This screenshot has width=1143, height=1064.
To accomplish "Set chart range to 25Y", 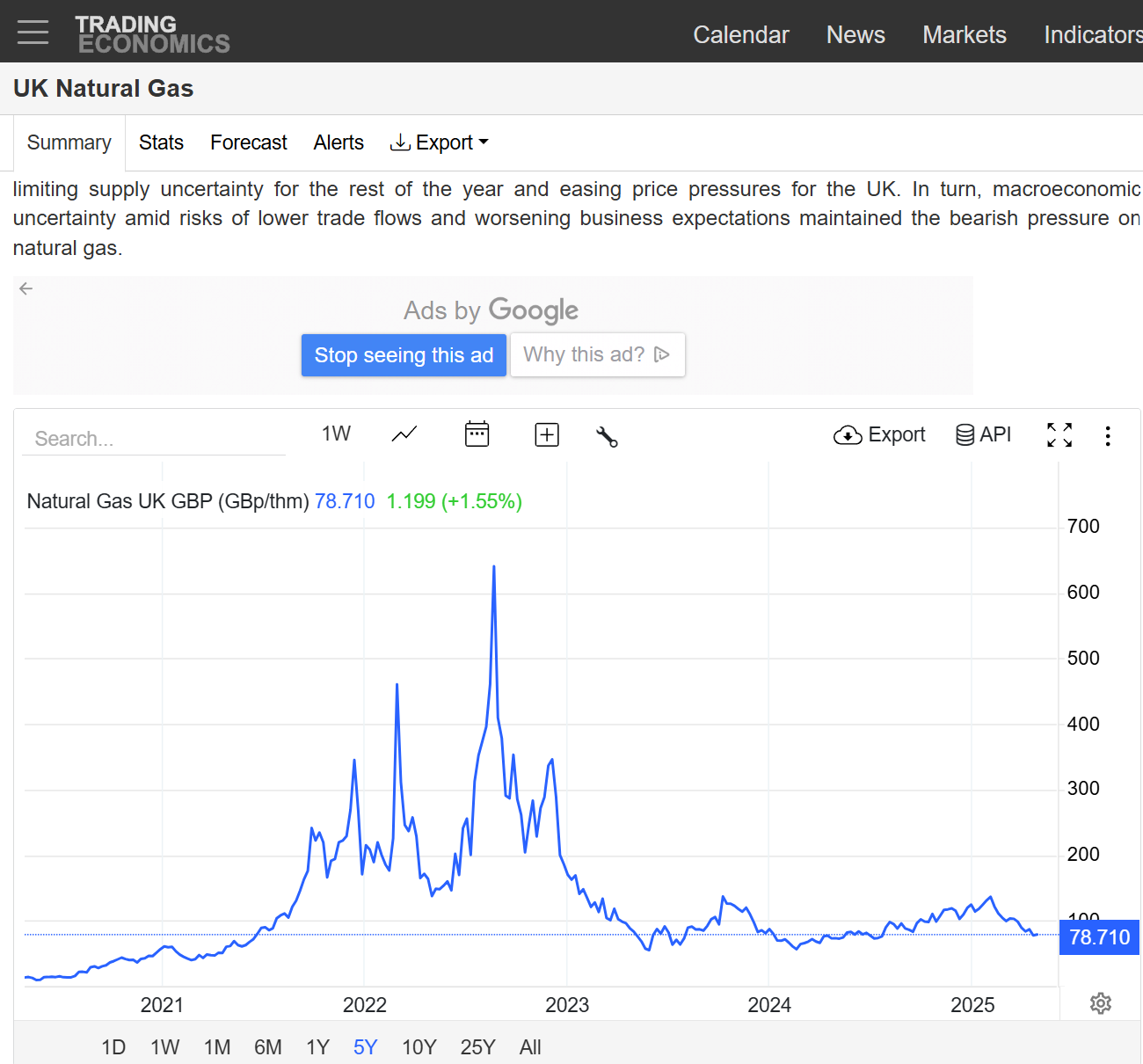I will [477, 1047].
